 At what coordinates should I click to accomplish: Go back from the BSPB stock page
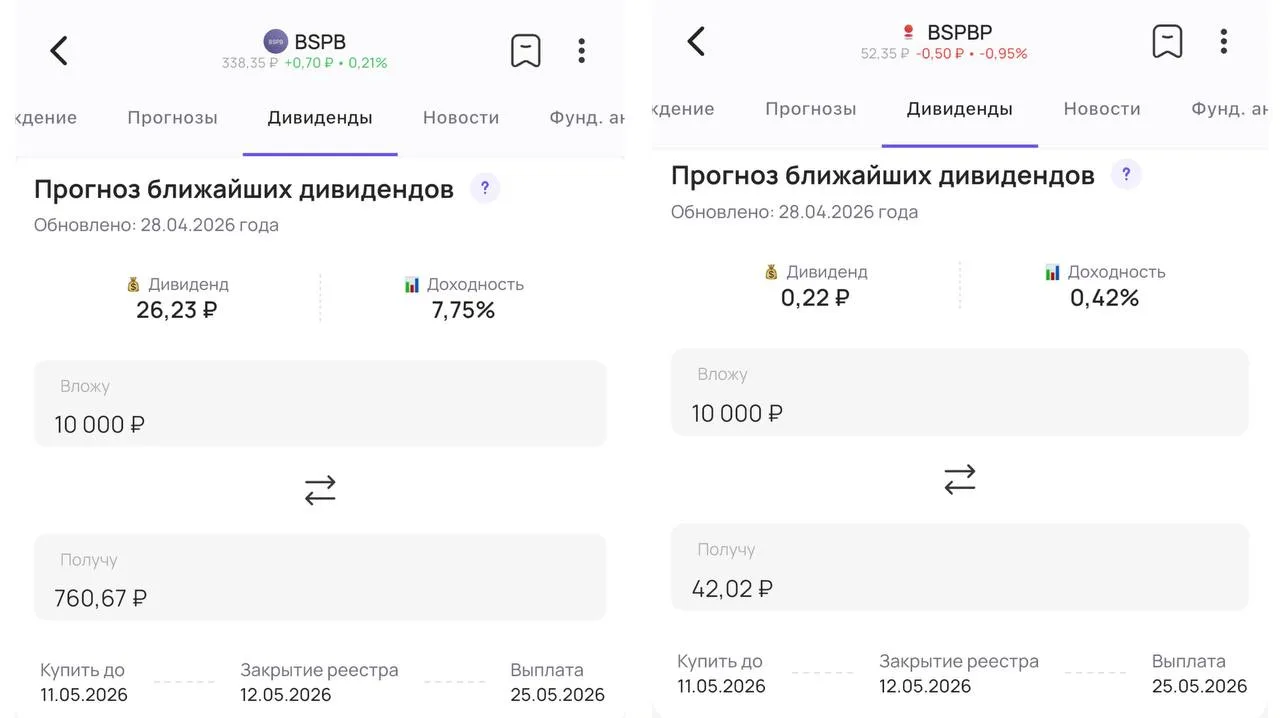[59, 50]
